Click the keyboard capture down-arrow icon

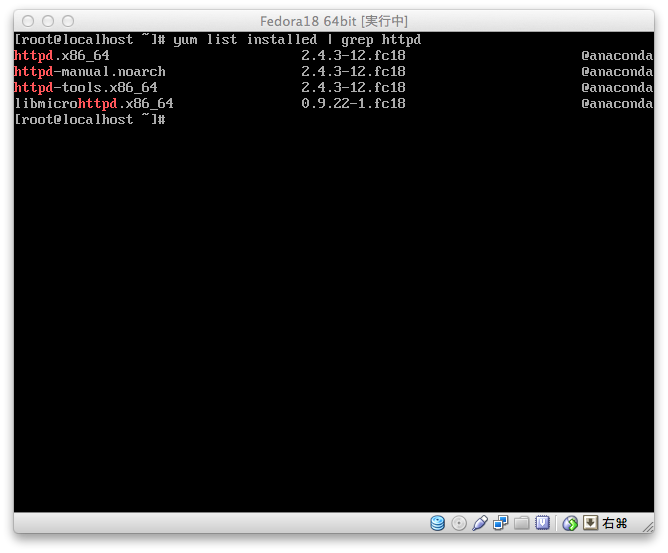(590, 523)
